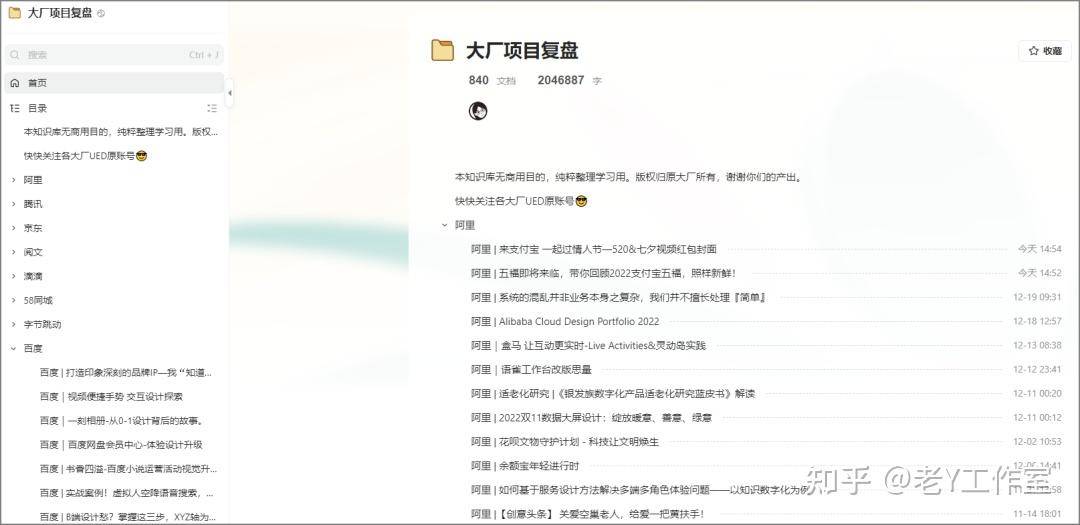
Task: Open 百度 | 百度网盘会员中心-体验设计升级
Action: (121, 445)
